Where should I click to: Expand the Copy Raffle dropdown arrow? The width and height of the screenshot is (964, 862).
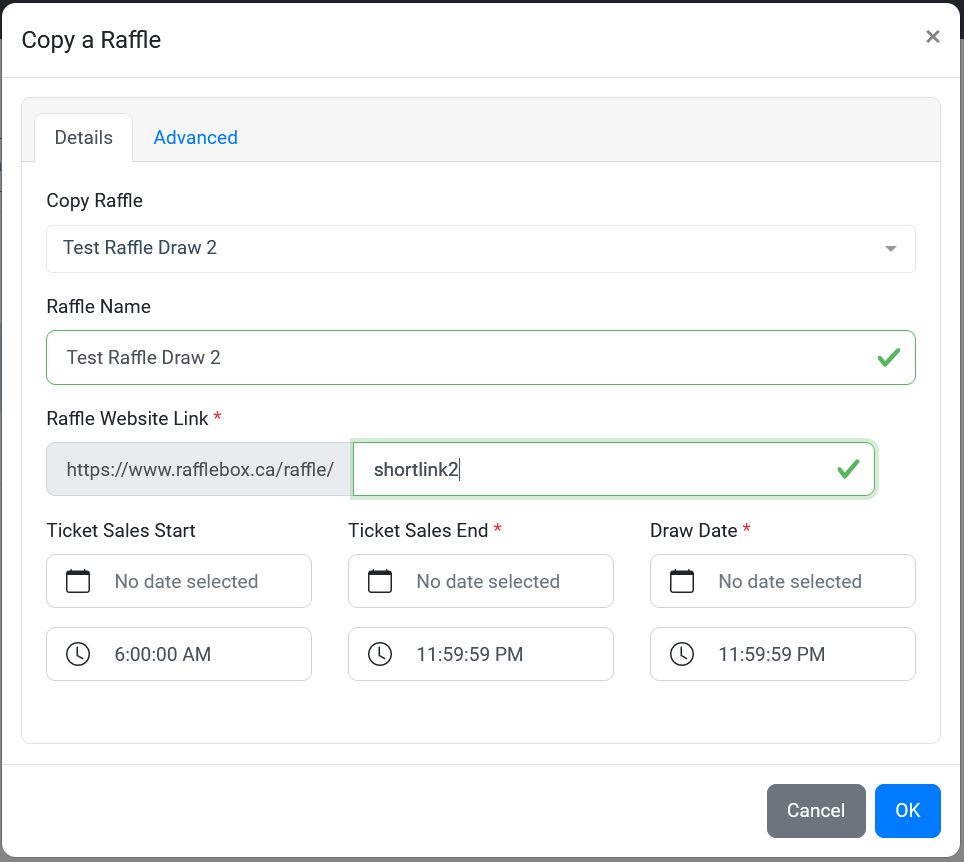[x=890, y=248]
